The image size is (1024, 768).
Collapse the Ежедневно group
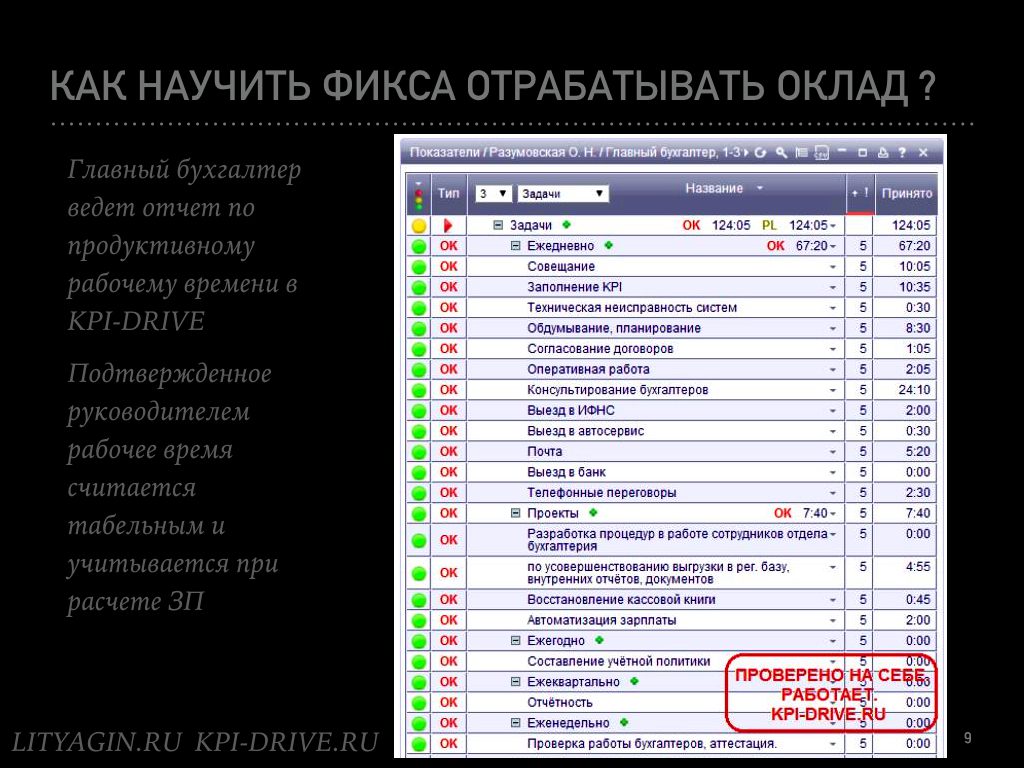[x=515, y=246]
